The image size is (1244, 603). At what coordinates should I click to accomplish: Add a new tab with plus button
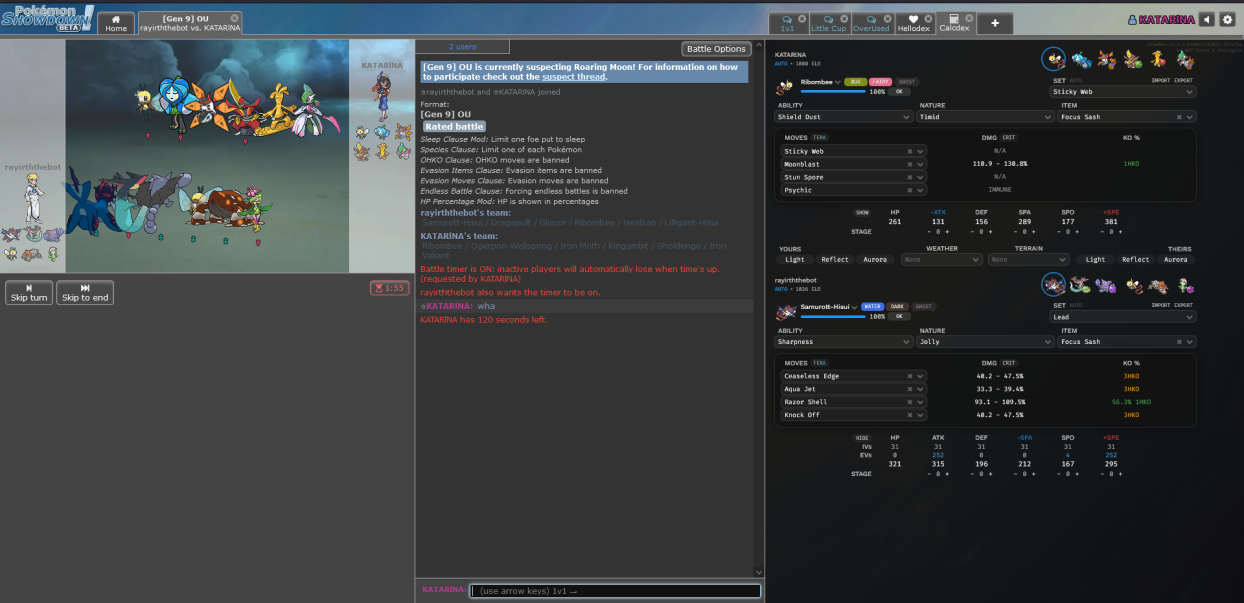pos(995,23)
